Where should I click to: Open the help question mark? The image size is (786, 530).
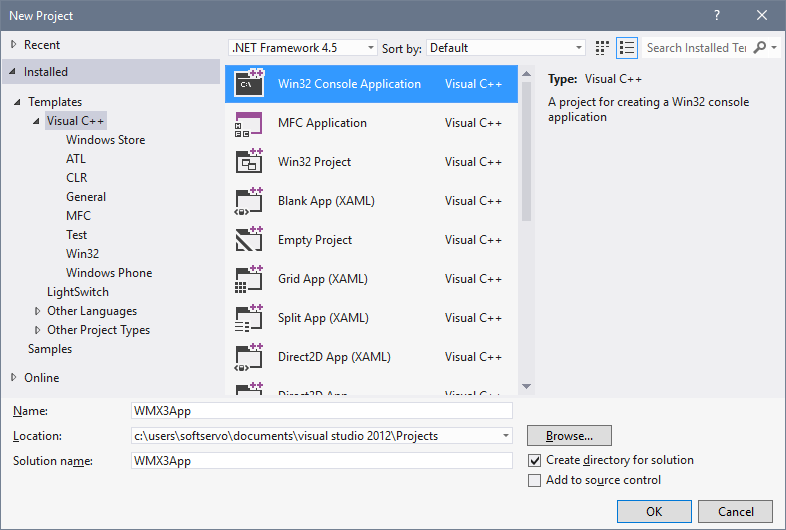(x=717, y=15)
